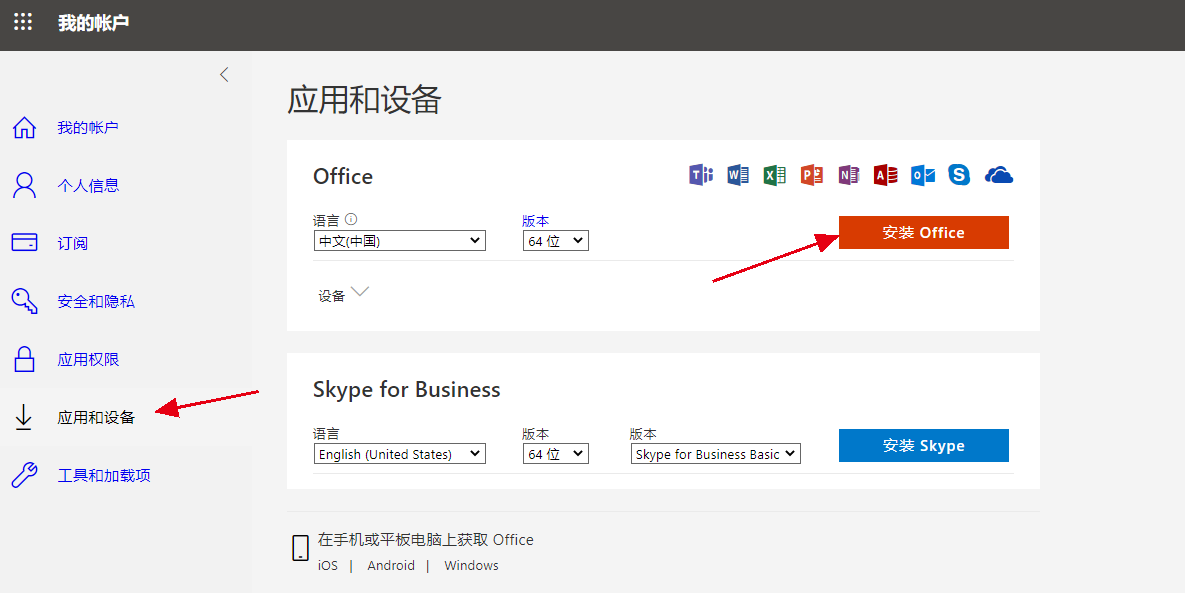Follow the Android link
Image resolution: width=1185 pixels, height=593 pixels.
click(391, 565)
